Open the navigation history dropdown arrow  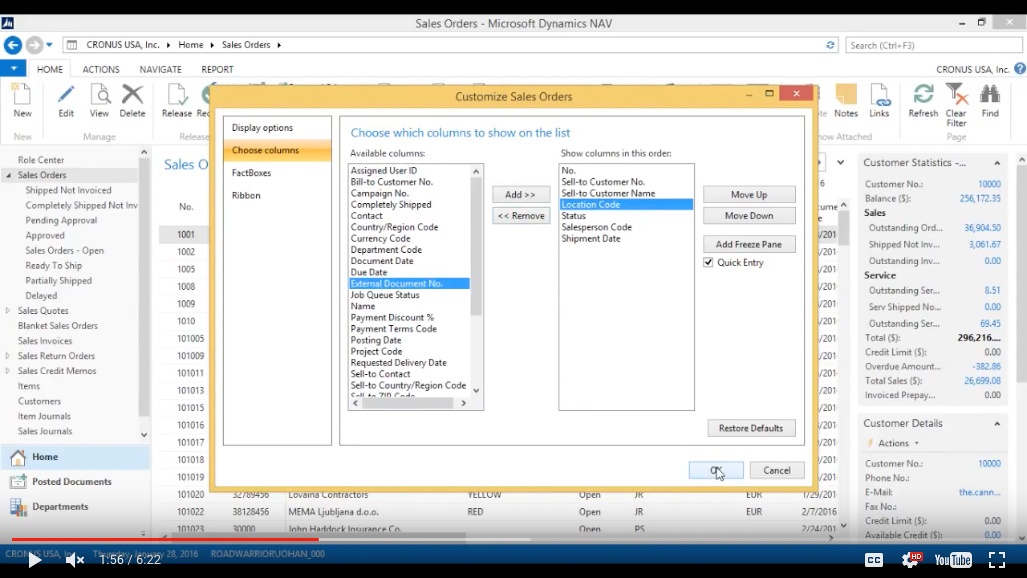pos(49,45)
